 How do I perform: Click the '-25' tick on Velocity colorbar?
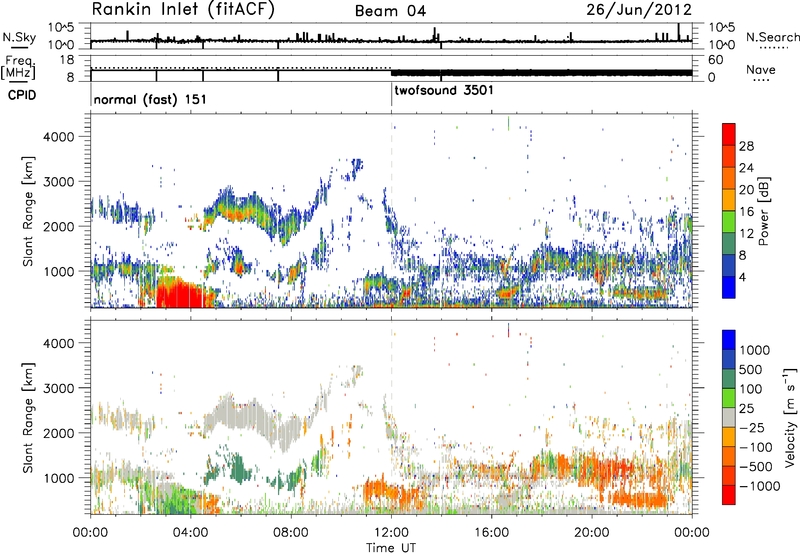[751, 428]
